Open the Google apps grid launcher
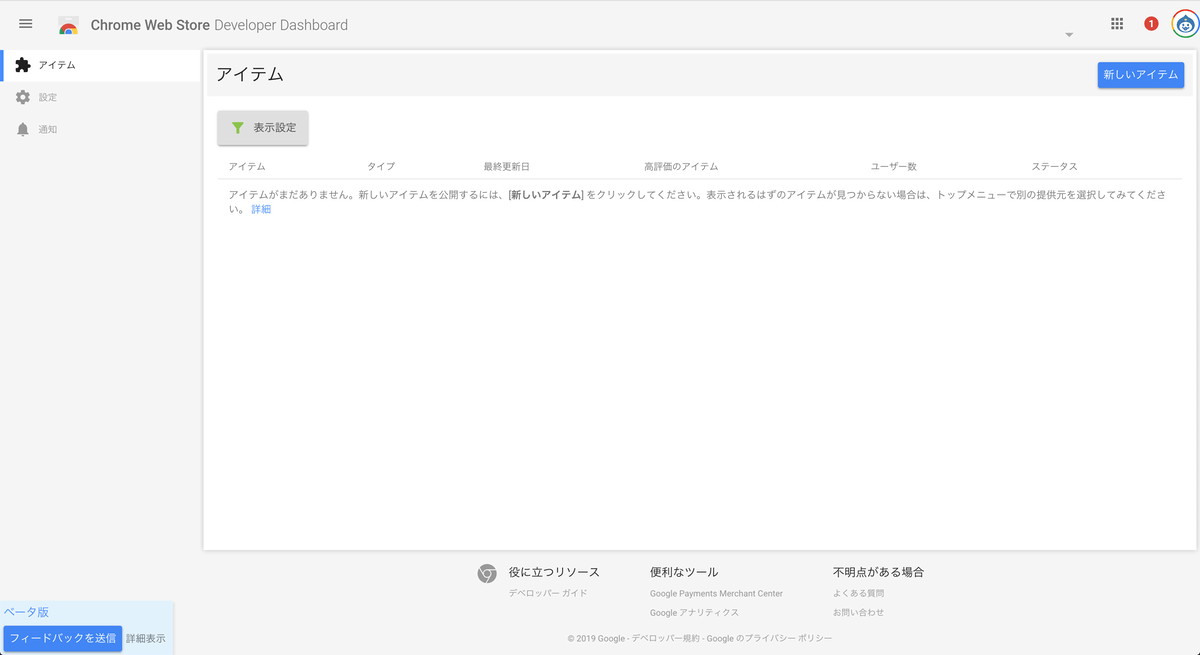This screenshot has height=655, width=1200. click(1117, 23)
